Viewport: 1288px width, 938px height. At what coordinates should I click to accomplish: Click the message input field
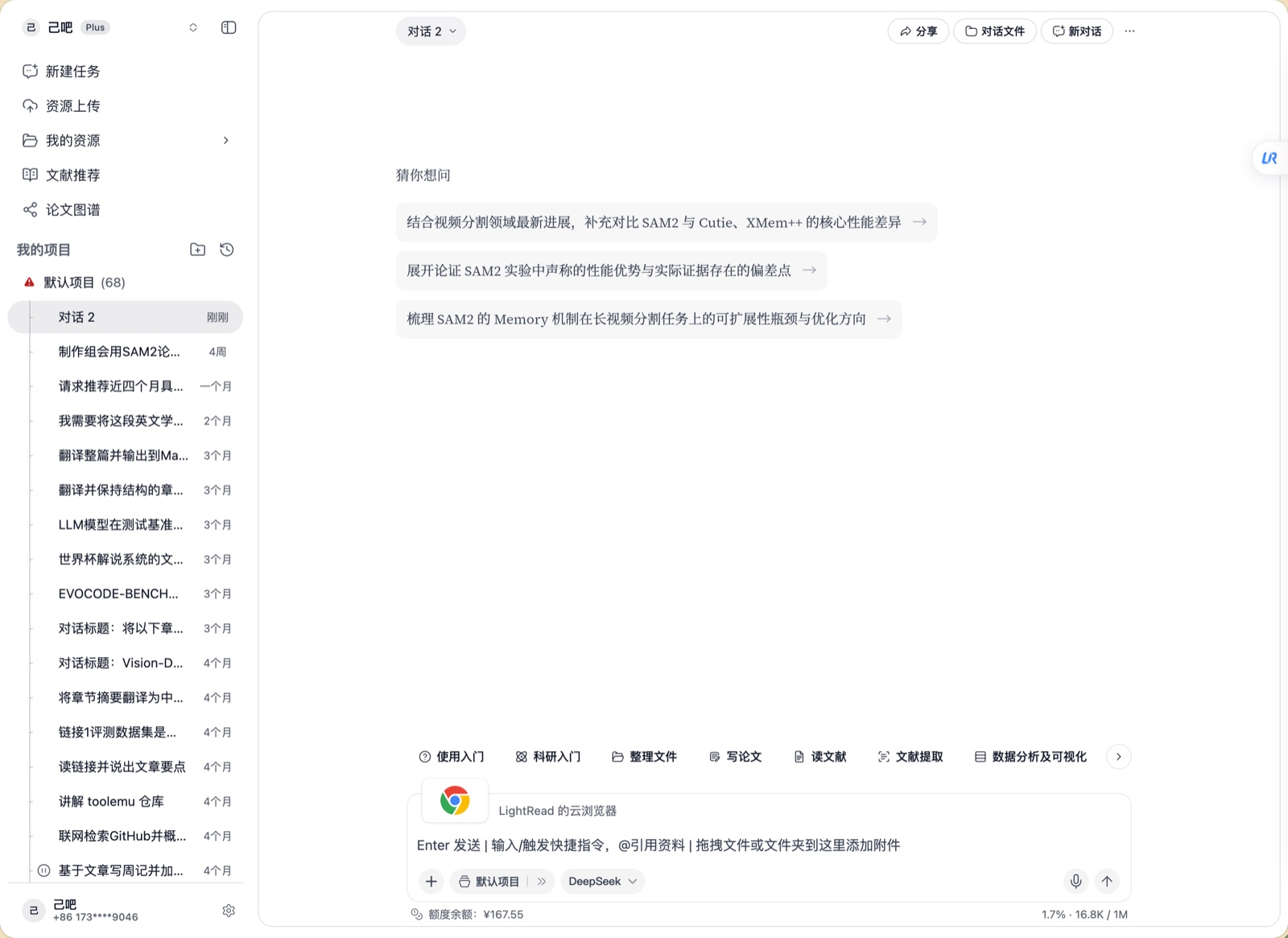pos(769,845)
